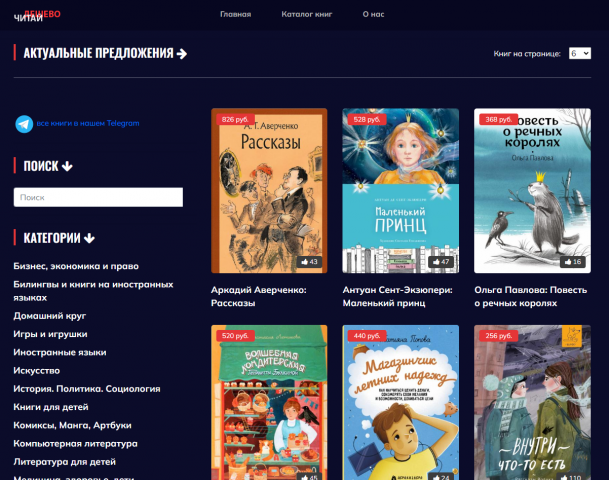Open category Игры и игрушки

pyautogui.click(x=50, y=334)
